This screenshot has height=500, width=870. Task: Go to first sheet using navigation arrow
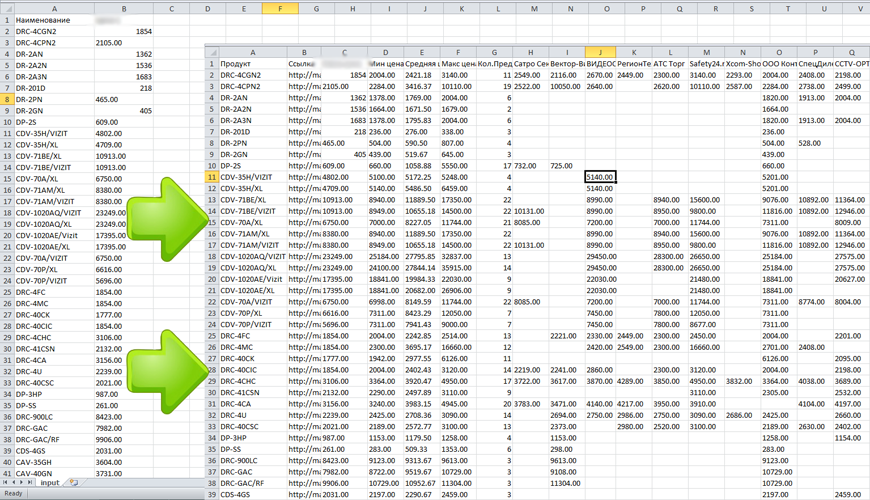coord(5,482)
